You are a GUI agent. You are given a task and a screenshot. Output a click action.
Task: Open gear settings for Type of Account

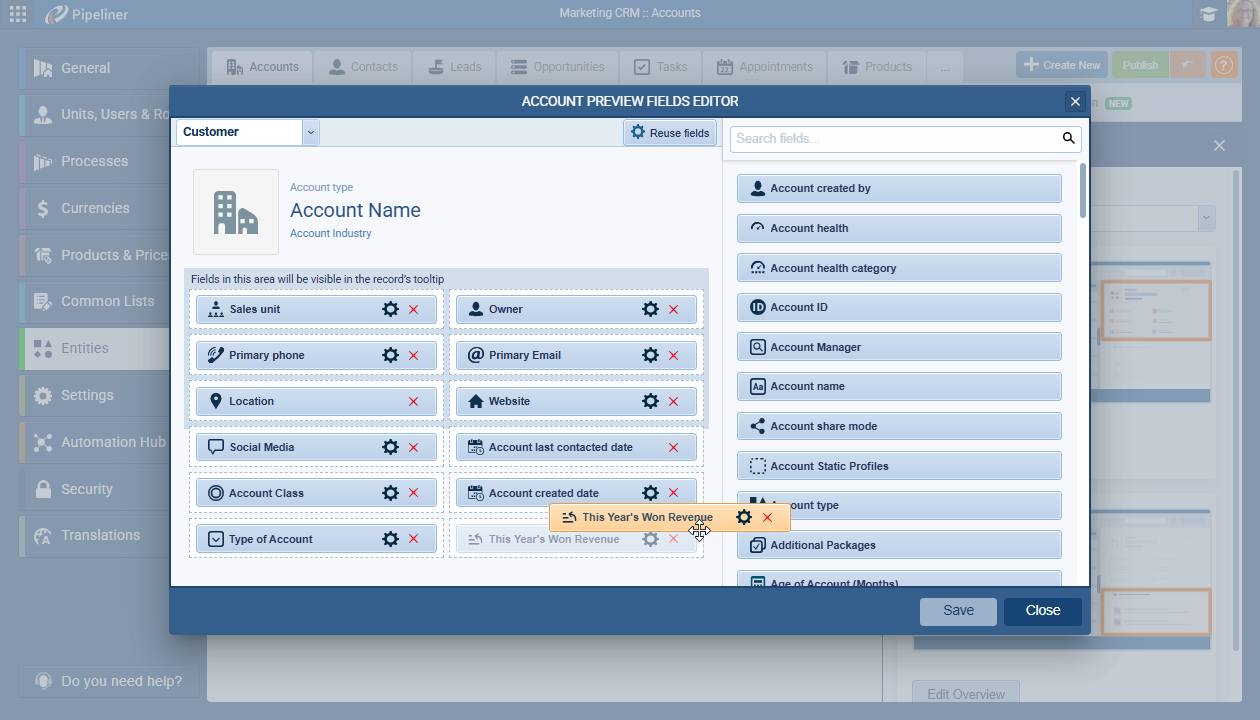(x=390, y=540)
